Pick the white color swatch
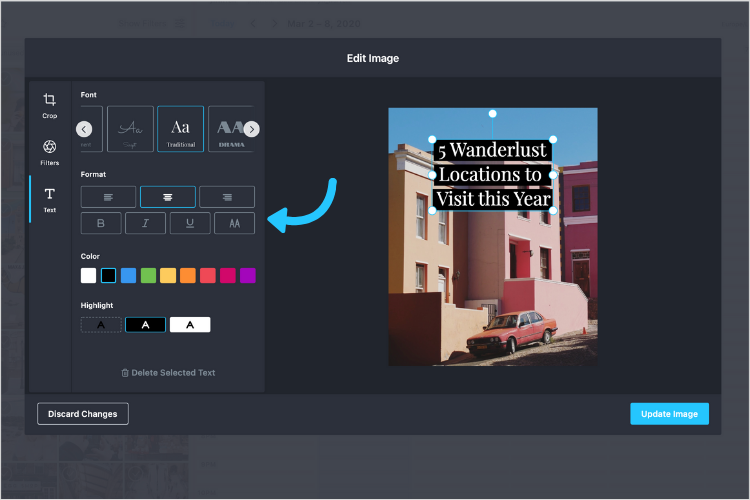Viewport: 750px width, 500px height. [x=88, y=275]
